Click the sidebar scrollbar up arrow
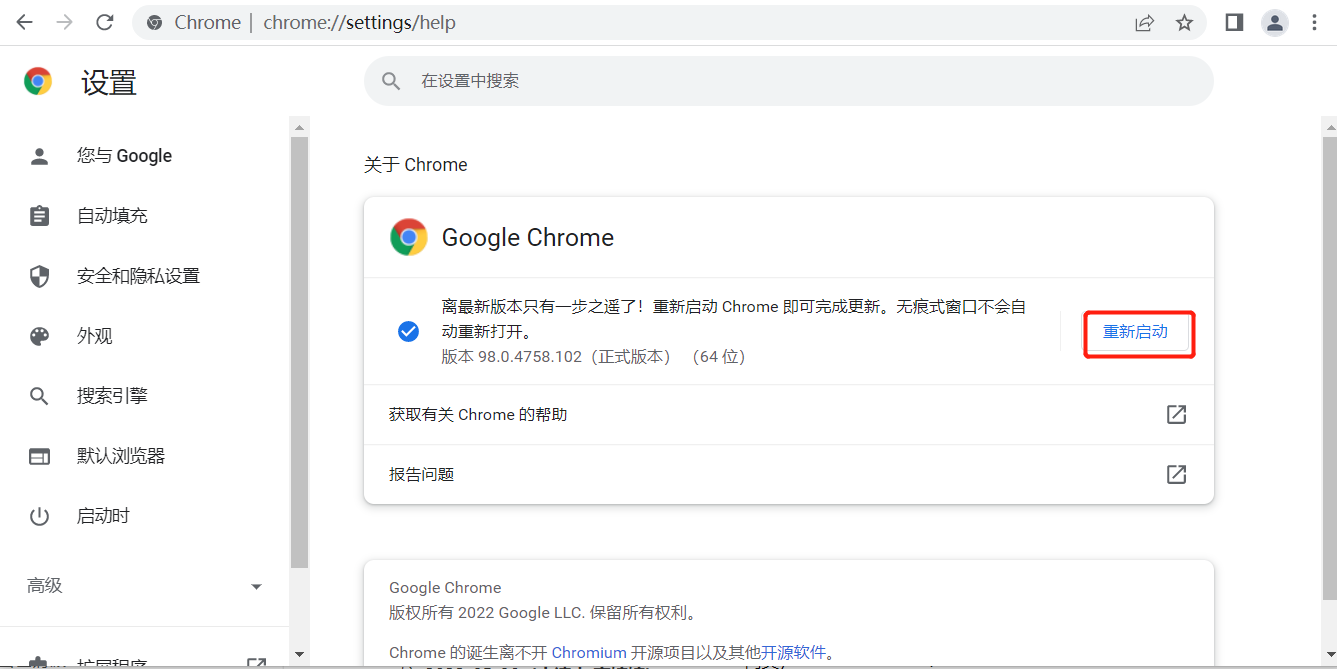The width and height of the screenshot is (1337, 669). click(298, 127)
